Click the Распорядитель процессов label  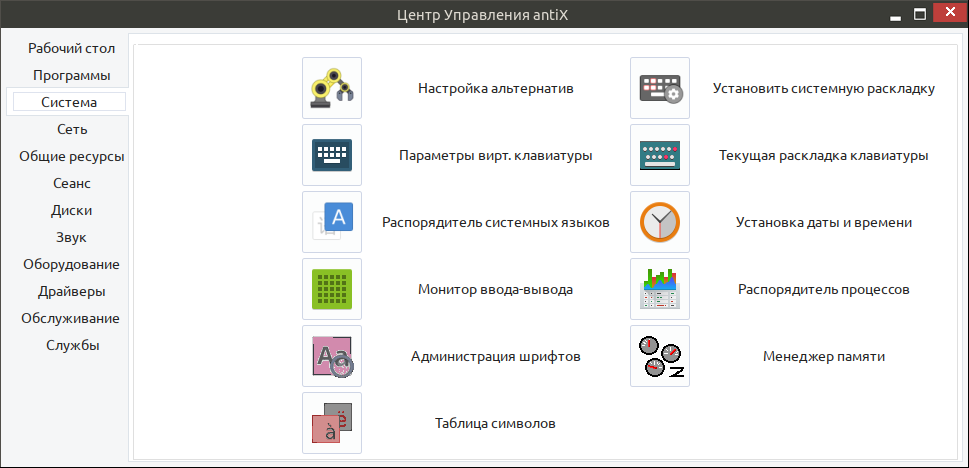pyautogui.click(x=824, y=289)
